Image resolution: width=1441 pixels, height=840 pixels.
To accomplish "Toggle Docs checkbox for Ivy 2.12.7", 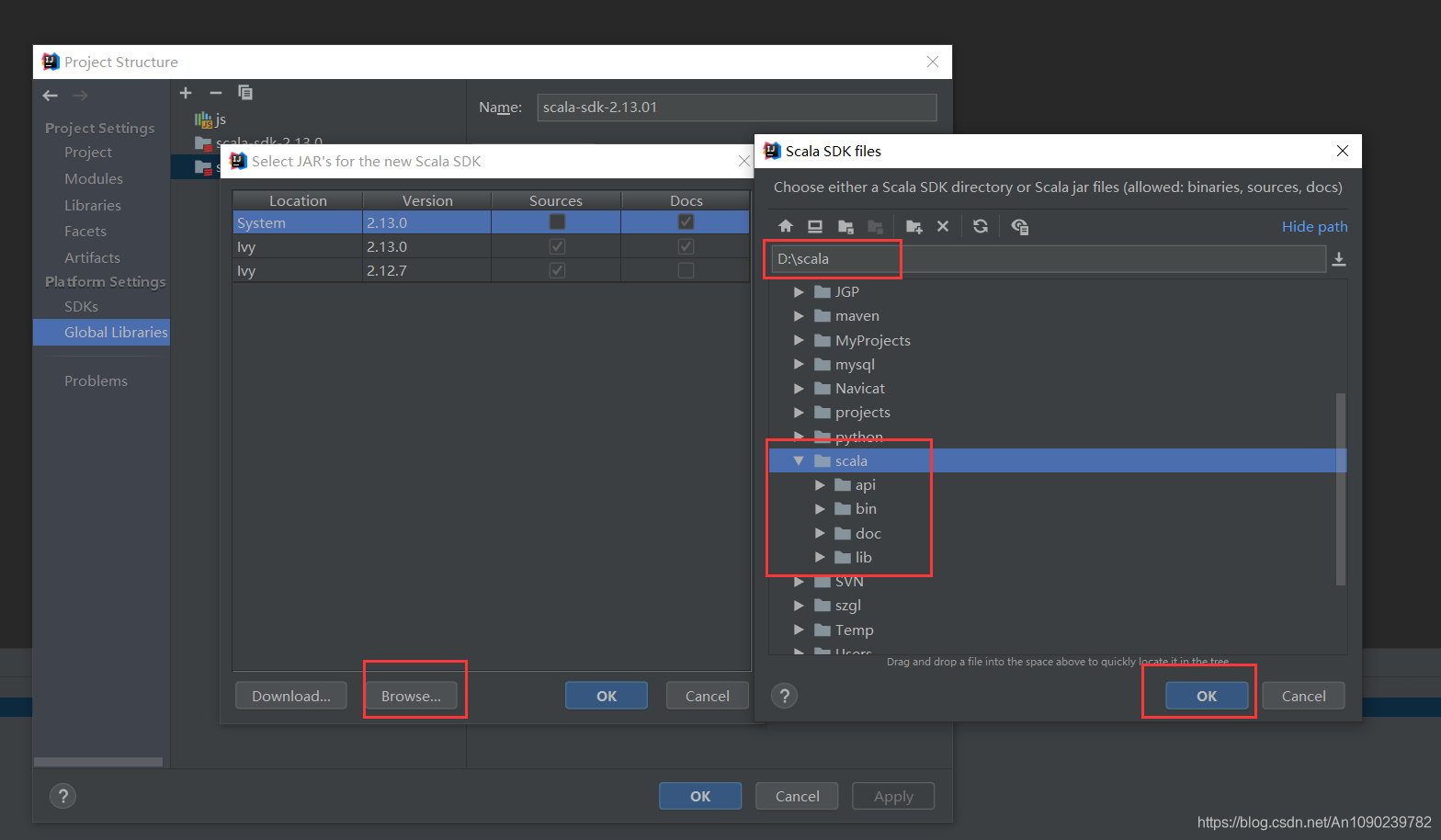I will [686, 270].
